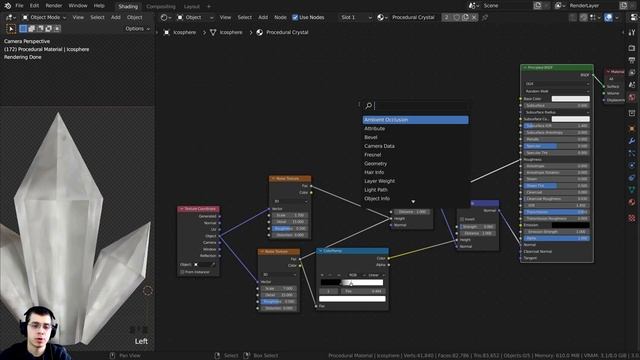Viewport: 640px width, 360px height.
Task: Select Ambient Occlusion in search results
Action: [x=416, y=120]
